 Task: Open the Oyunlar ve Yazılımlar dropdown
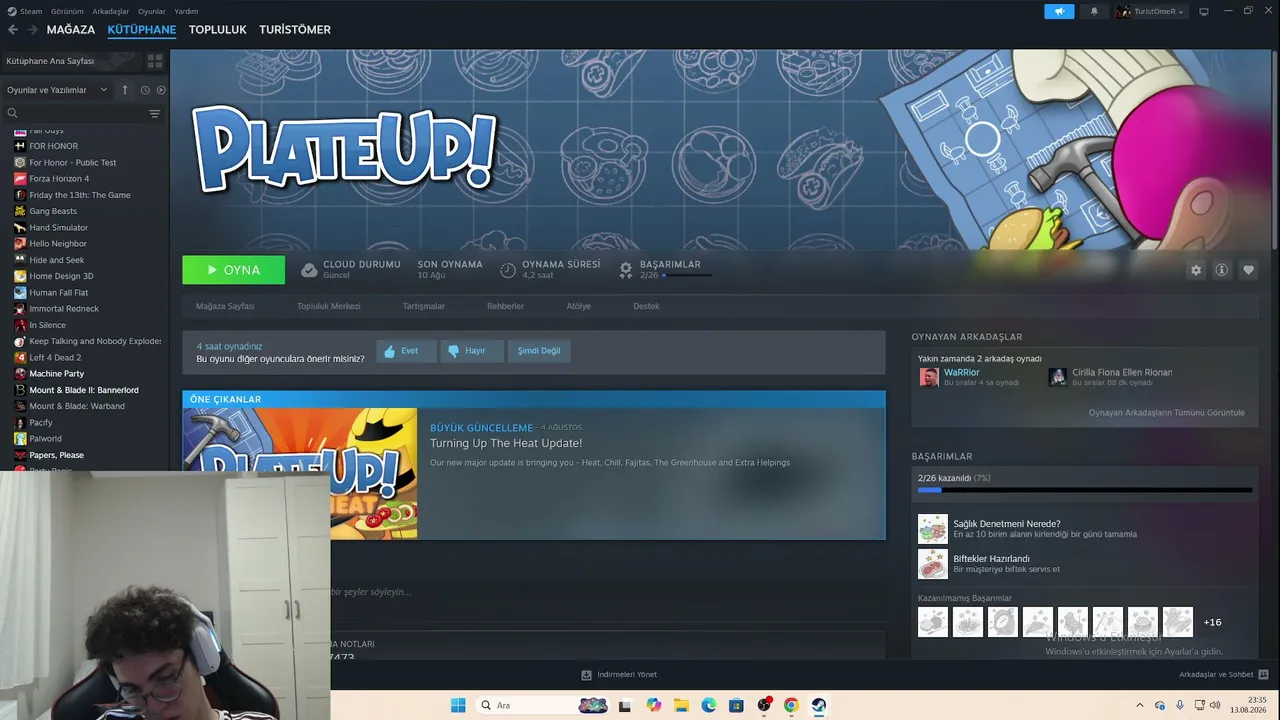point(57,90)
